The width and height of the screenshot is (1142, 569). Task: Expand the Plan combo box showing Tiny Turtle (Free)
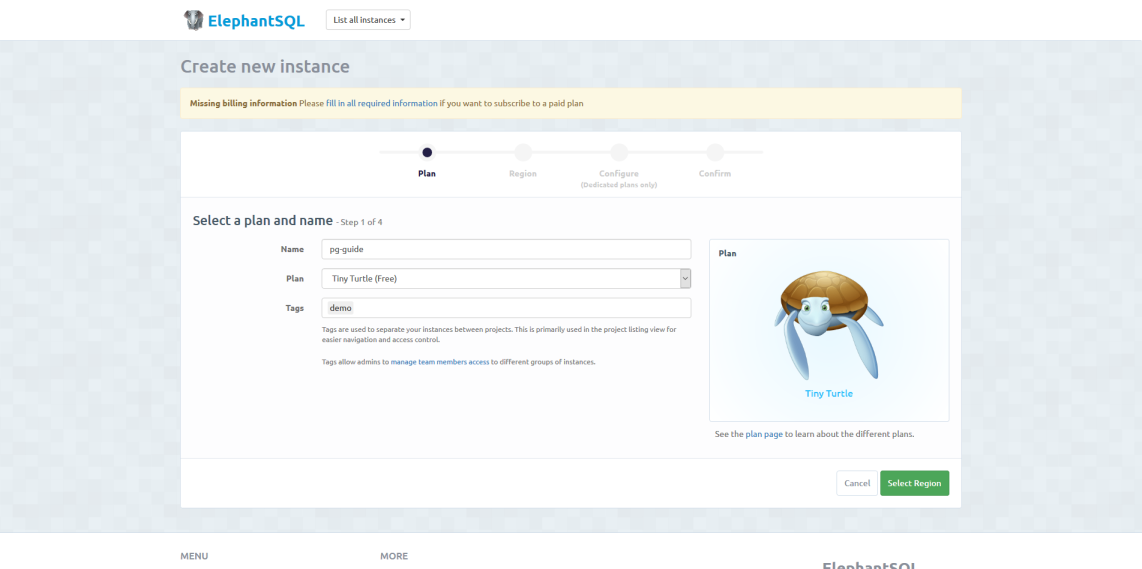click(506, 278)
